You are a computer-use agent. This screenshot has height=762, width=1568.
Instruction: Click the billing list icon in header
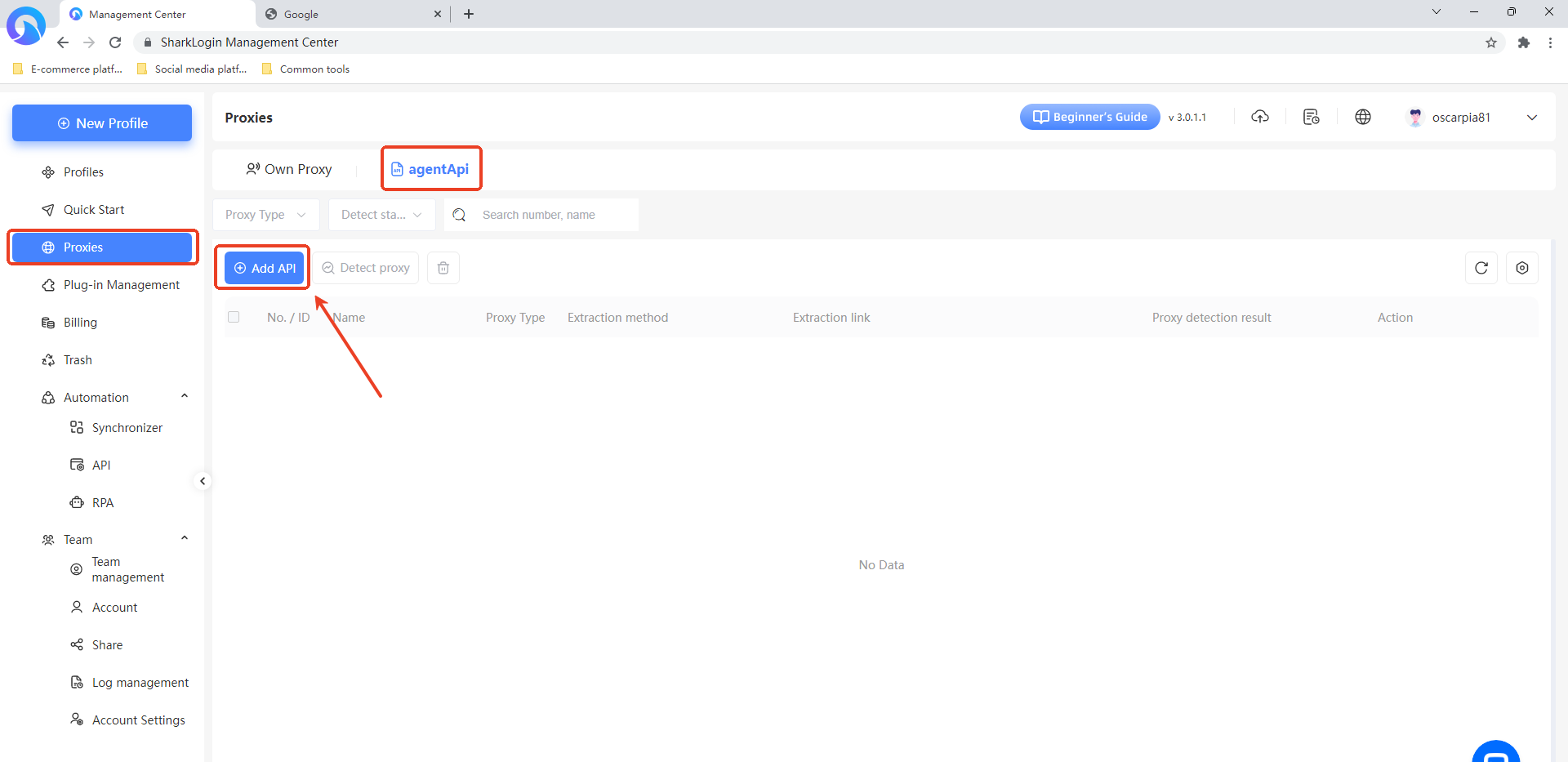click(x=1311, y=117)
